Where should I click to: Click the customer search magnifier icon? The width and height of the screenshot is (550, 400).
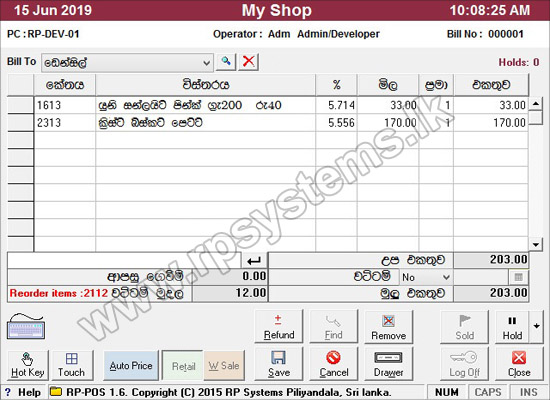(226, 62)
